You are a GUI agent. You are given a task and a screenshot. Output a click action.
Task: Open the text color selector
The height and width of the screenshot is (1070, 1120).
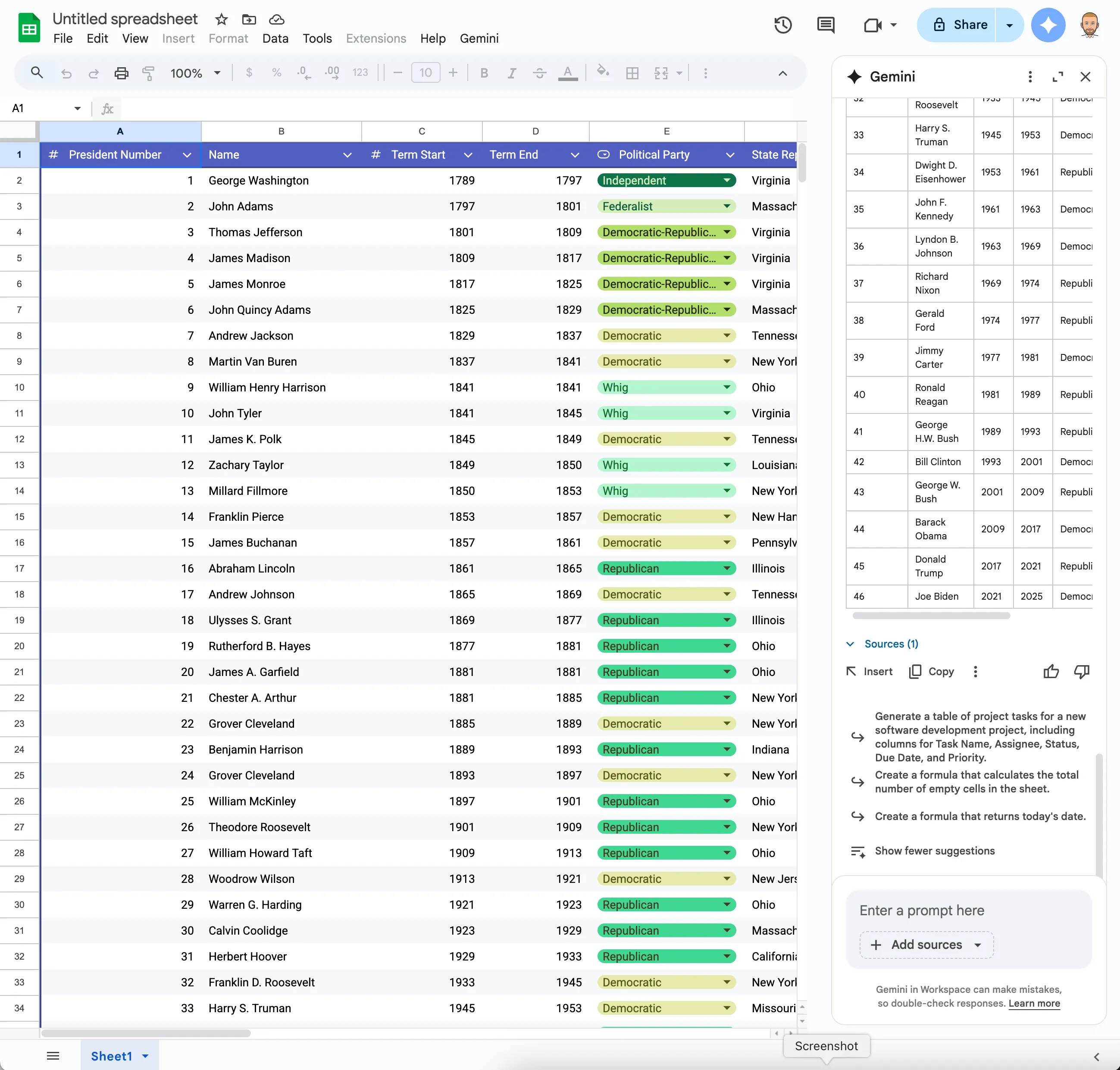tap(568, 73)
